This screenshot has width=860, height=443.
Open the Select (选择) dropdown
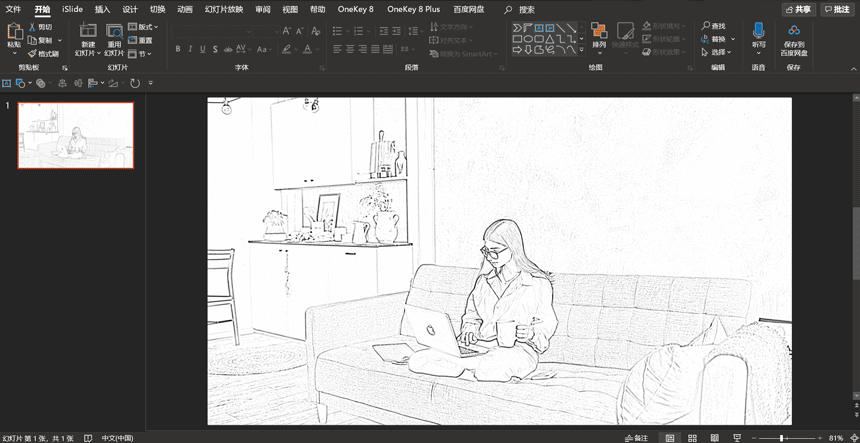pyautogui.click(x=718, y=52)
